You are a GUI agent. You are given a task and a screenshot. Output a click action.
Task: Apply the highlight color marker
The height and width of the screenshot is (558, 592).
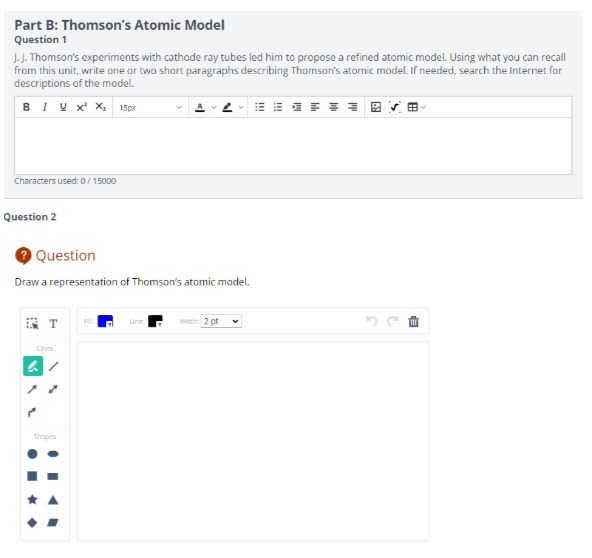coord(227,108)
